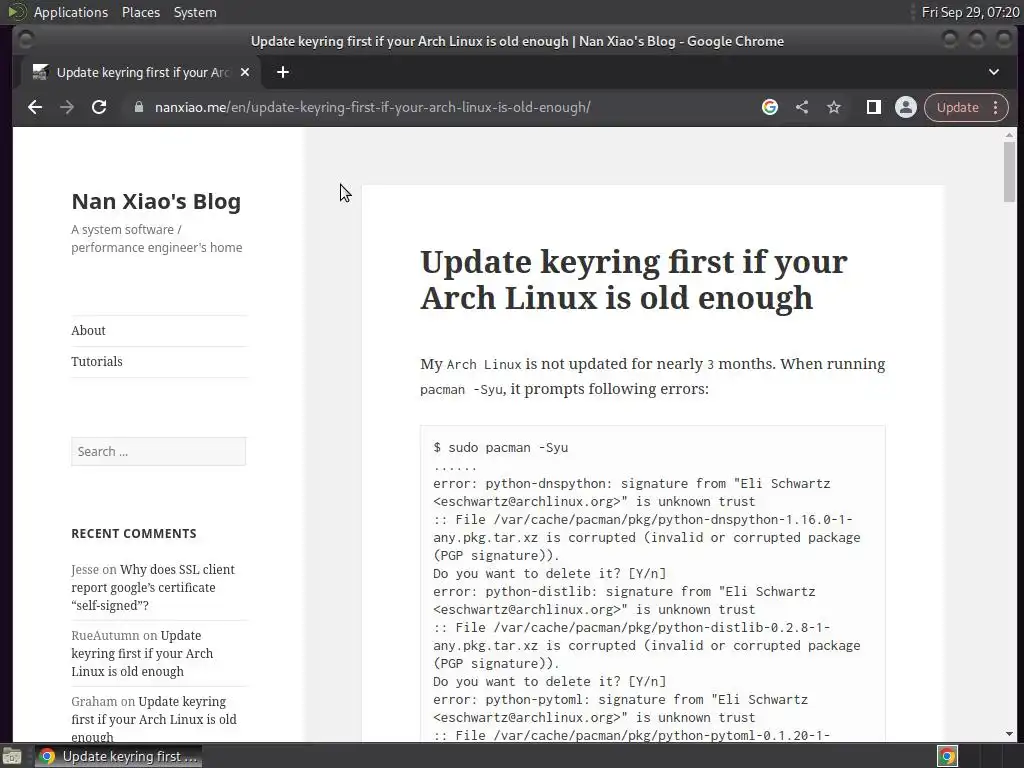Click '$ sudo pacman -Syu' code line
This screenshot has width=1024, height=768.
(x=501, y=447)
